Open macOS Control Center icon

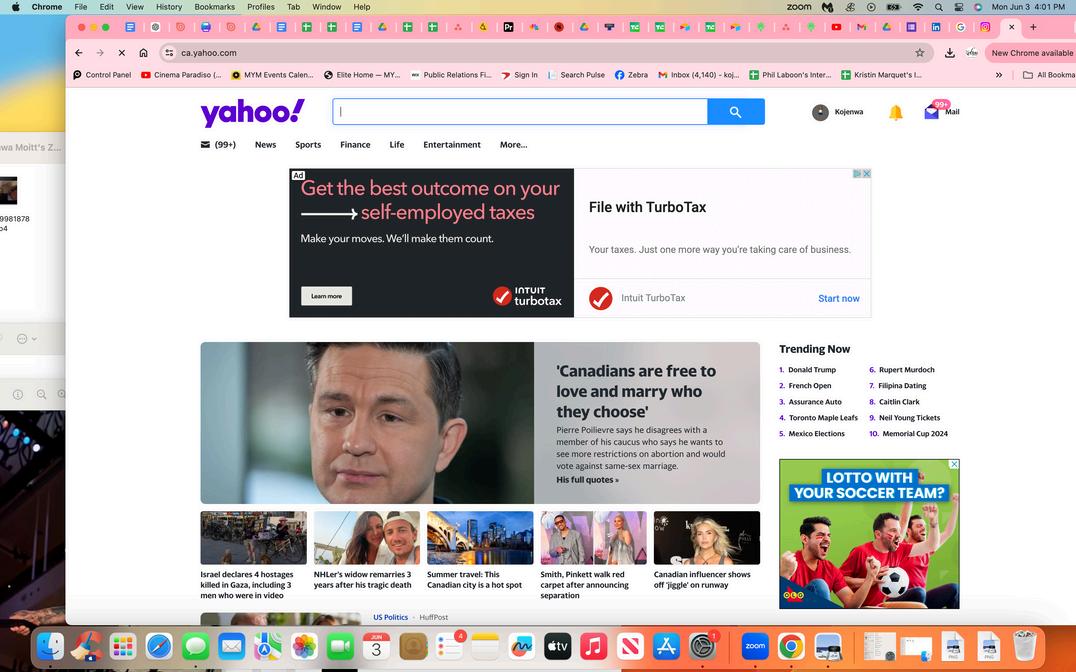(959, 7)
